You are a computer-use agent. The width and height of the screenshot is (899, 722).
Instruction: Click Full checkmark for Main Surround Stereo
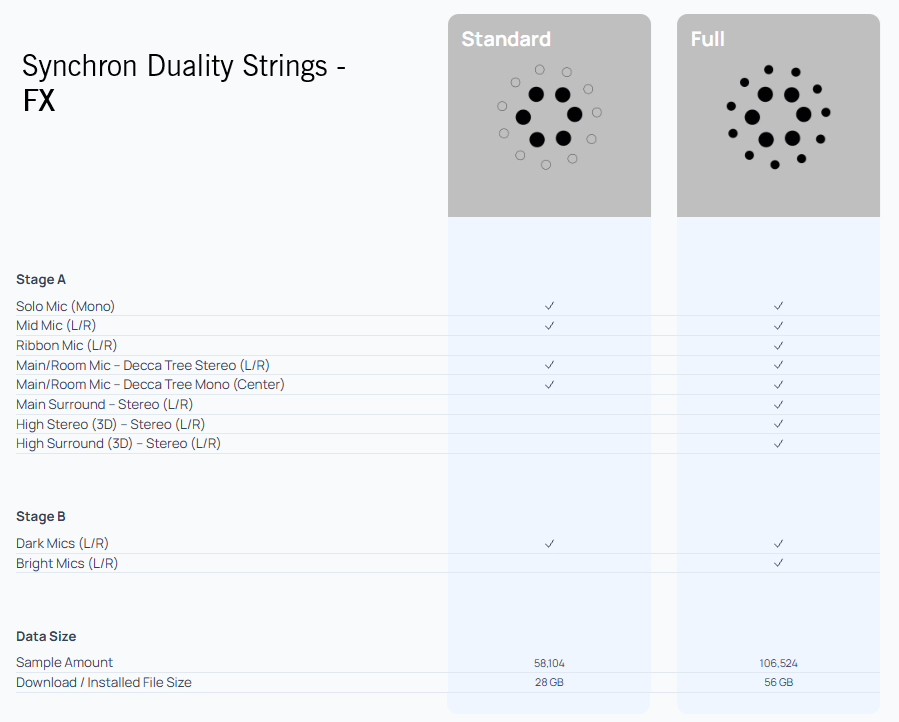(778, 405)
